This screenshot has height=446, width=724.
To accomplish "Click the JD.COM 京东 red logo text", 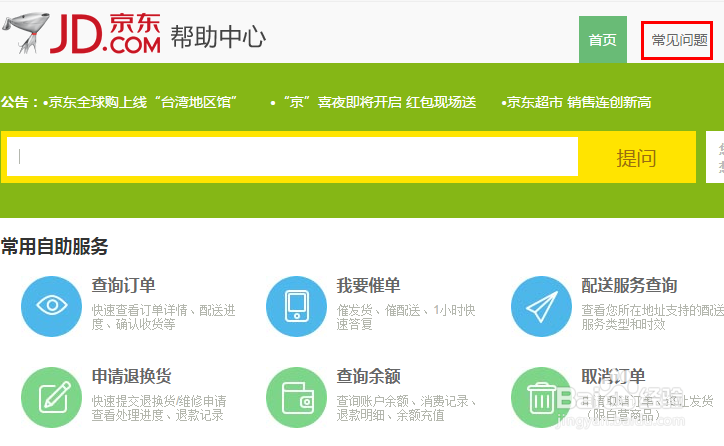I will (x=105, y=33).
